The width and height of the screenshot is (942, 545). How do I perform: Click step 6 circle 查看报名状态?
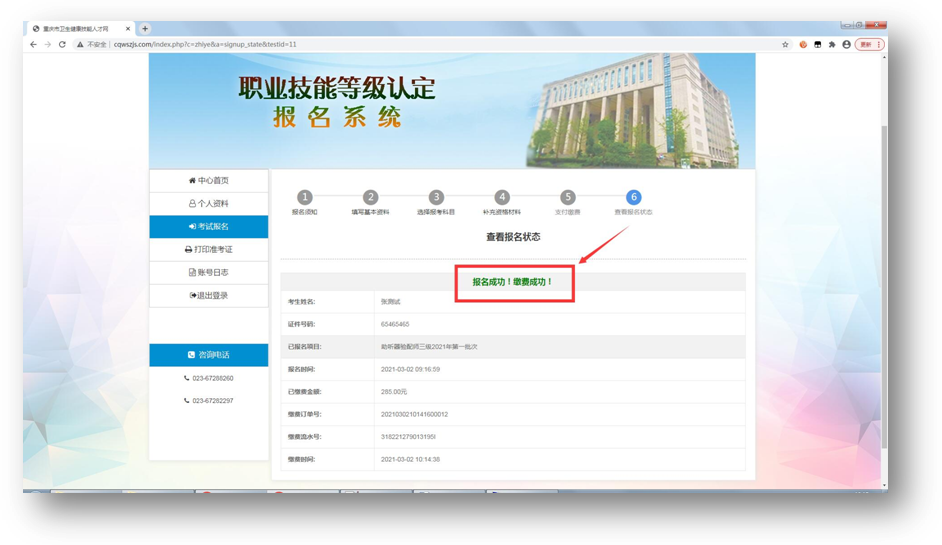pyautogui.click(x=633, y=198)
